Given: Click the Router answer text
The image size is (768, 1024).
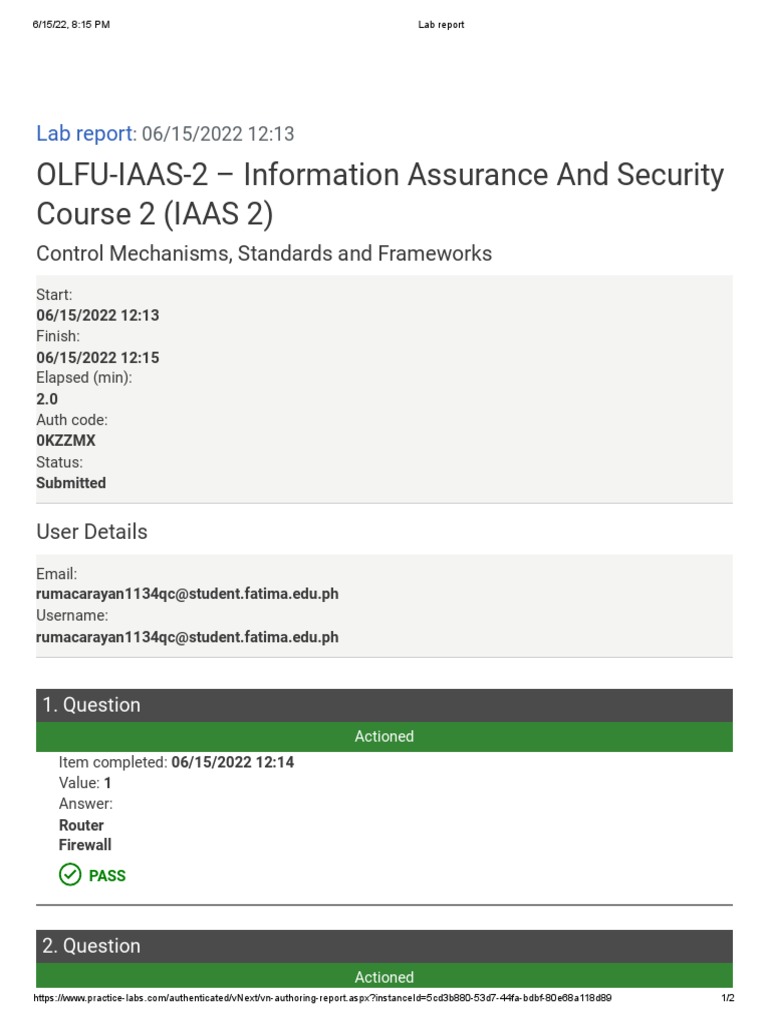Looking at the screenshot, I should coord(81,825).
